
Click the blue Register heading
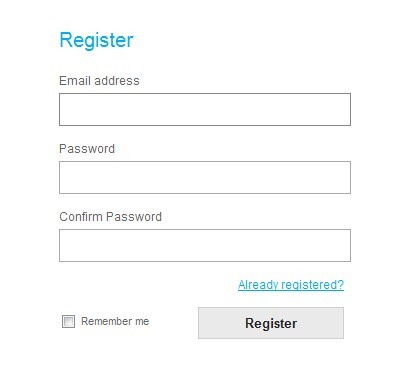96,40
